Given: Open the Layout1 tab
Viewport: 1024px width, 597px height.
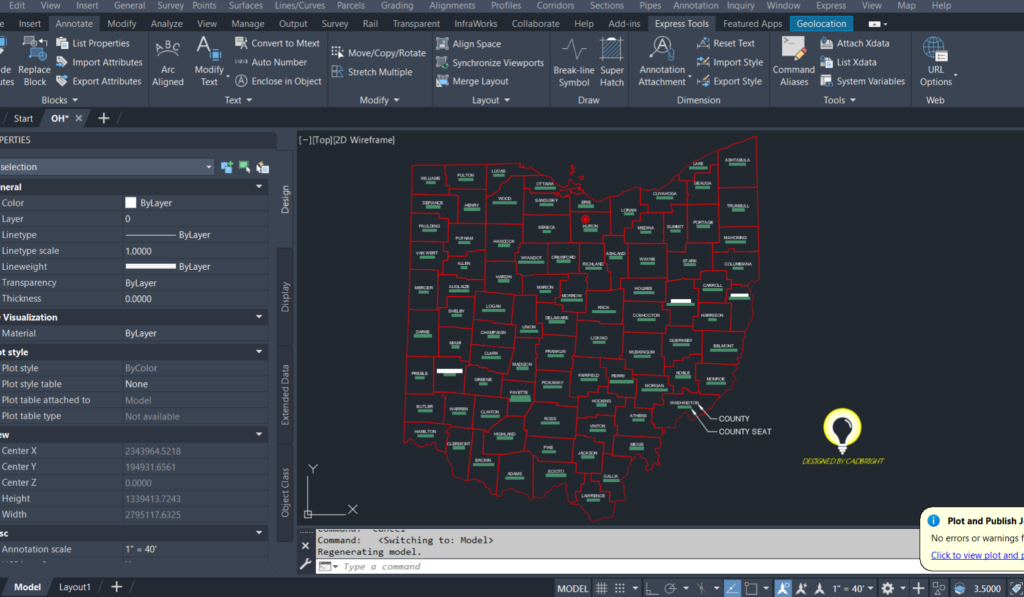Looking at the screenshot, I should click(74, 587).
